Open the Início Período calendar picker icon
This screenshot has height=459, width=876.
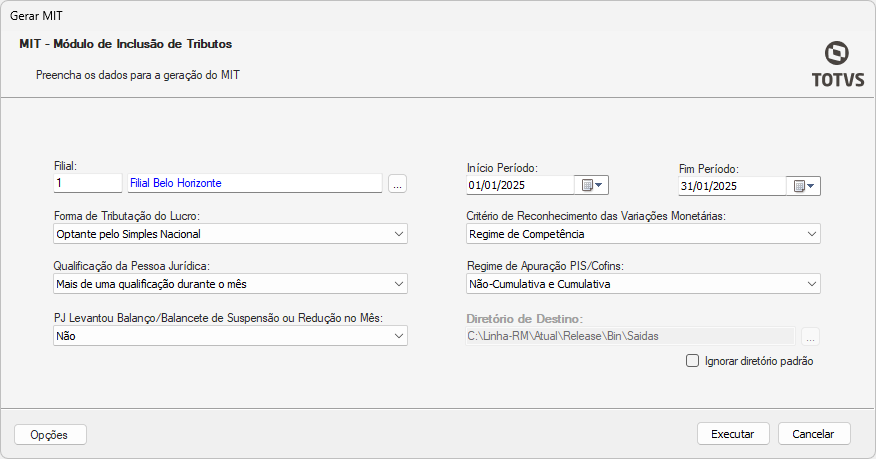[x=592, y=185]
